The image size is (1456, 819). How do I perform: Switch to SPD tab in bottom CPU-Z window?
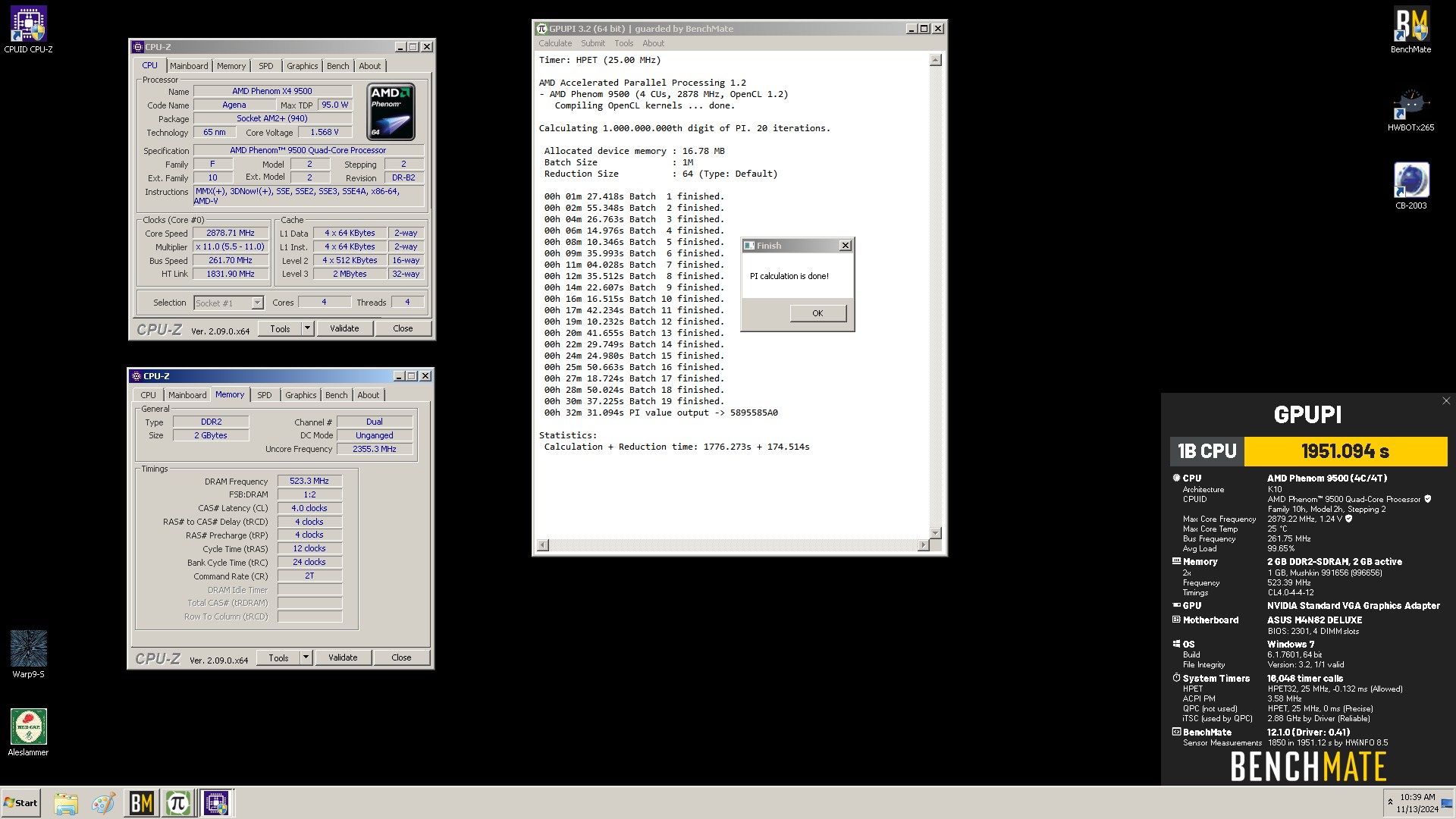265,395
